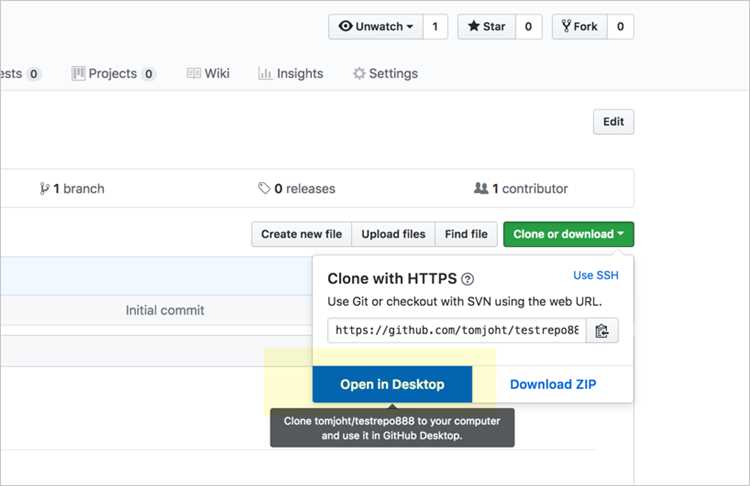Image resolution: width=750 pixels, height=486 pixels.
Task: Collapse the Clone or download dropdown
Action: click(x=569, y=234)
